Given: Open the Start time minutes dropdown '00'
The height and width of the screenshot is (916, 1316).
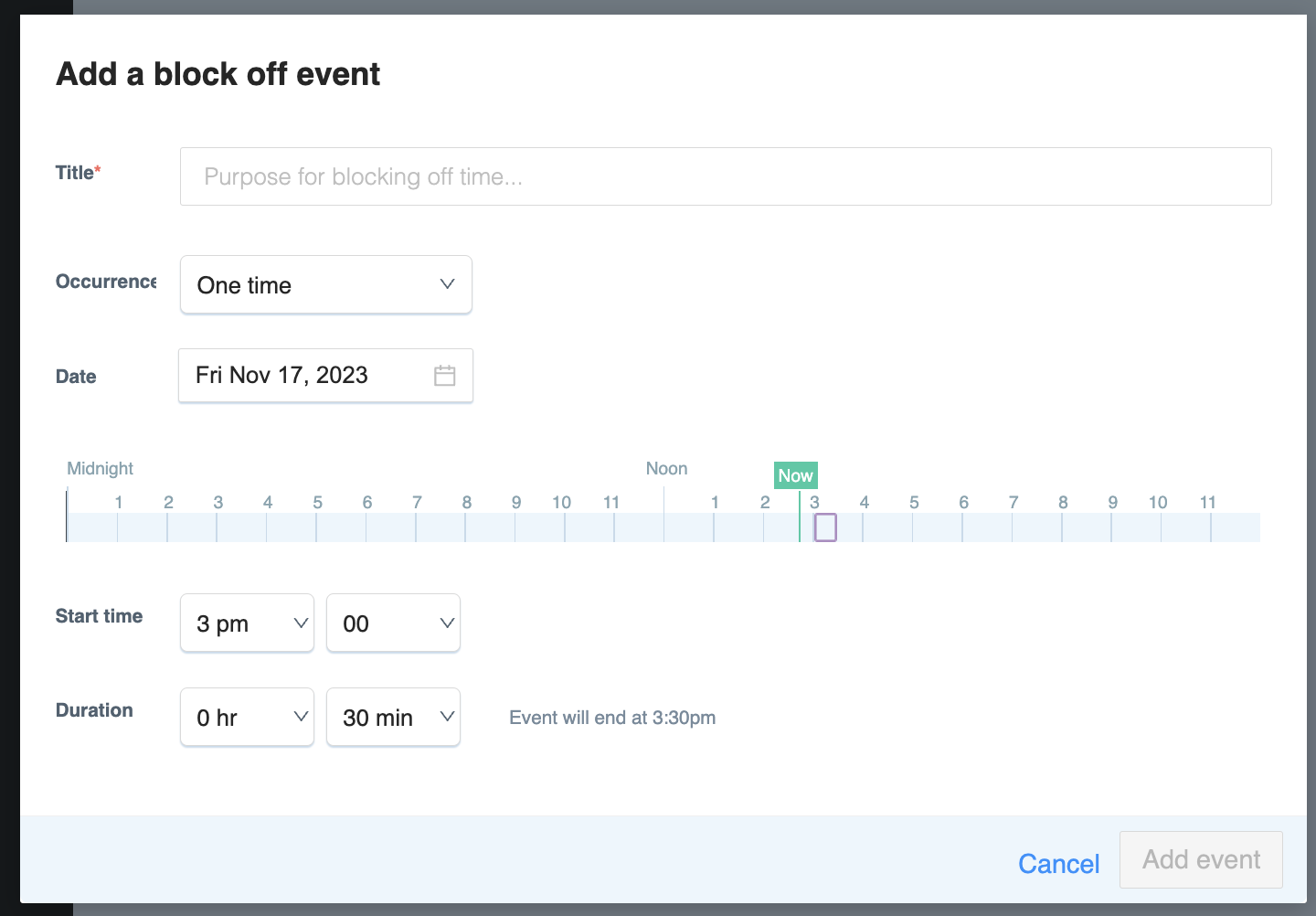Looking at the screenshot, I should coord(393,623).
